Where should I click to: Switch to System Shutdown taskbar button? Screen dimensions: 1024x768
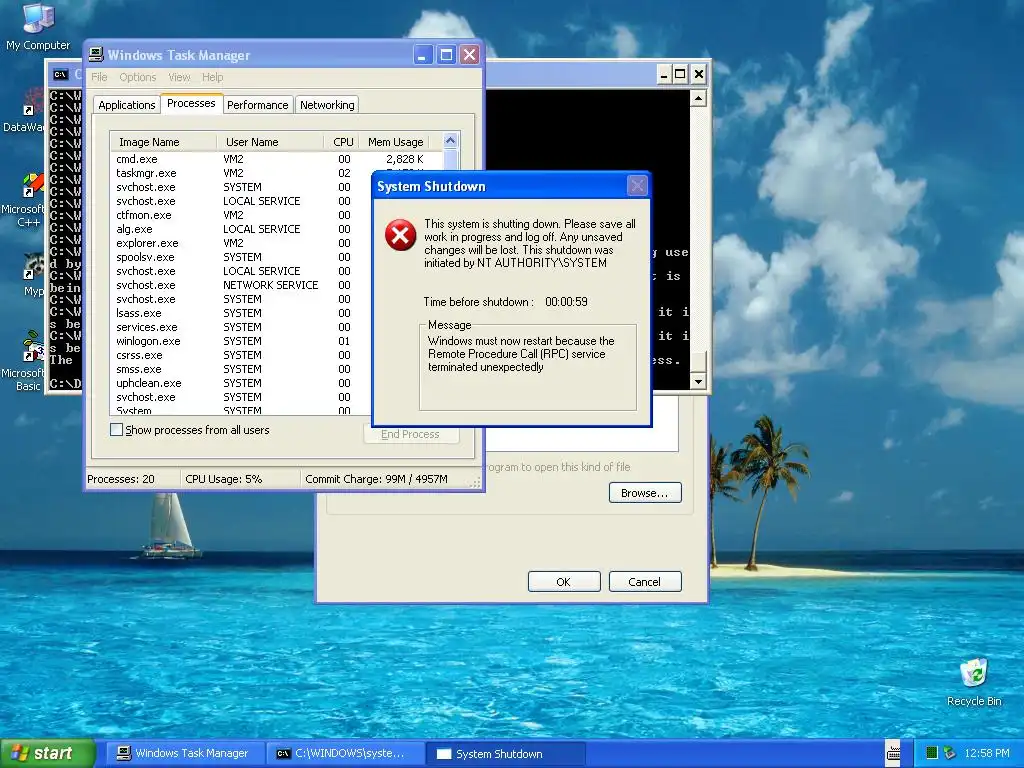click(505, 754)
